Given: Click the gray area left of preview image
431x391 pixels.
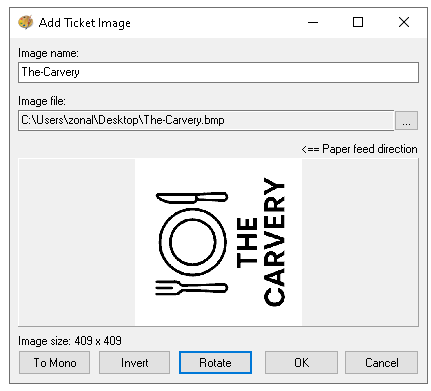Looking at the screenshot, I should coord(77,242).
